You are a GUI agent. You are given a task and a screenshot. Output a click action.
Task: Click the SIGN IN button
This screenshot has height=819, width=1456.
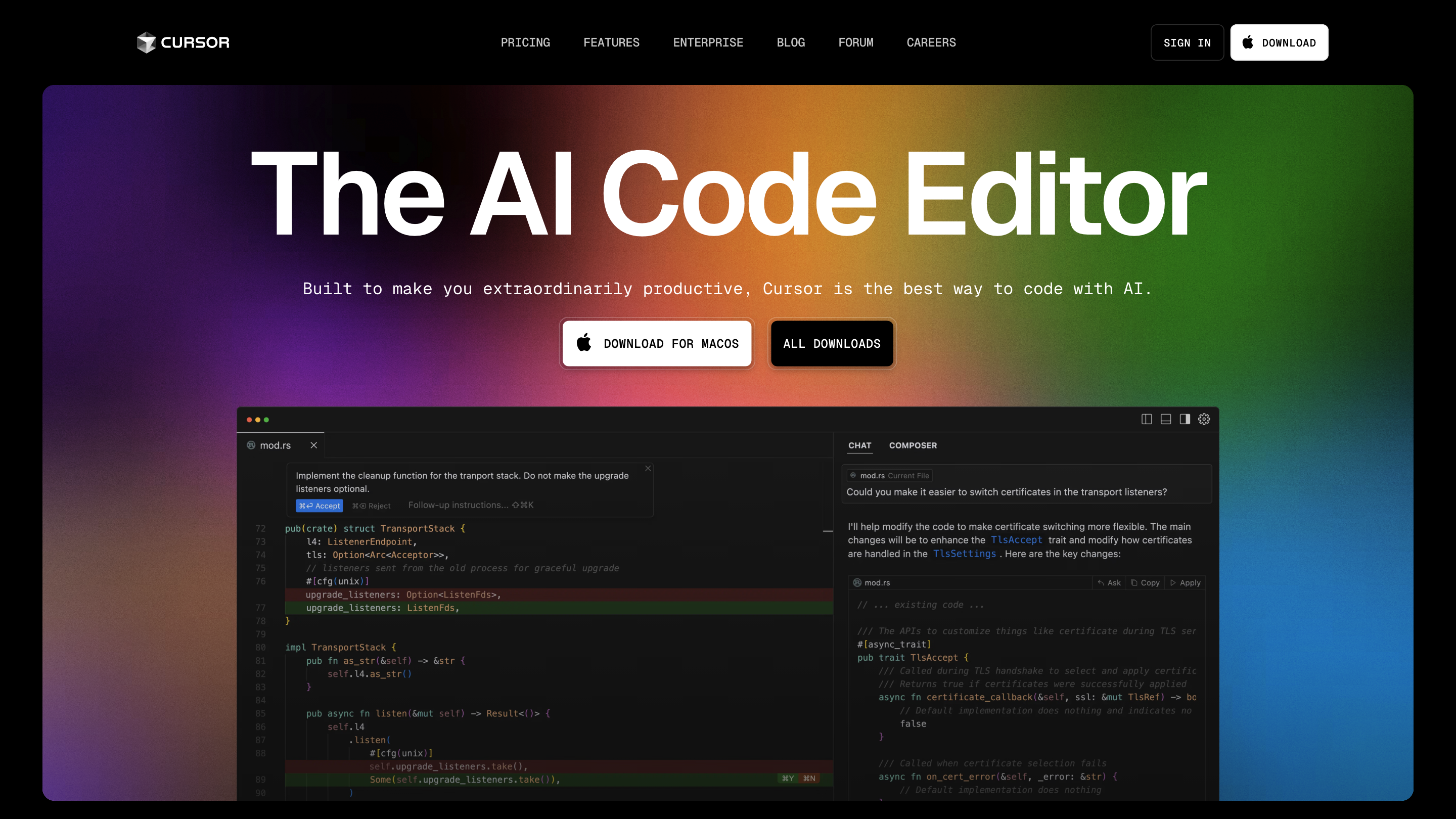1187,42
